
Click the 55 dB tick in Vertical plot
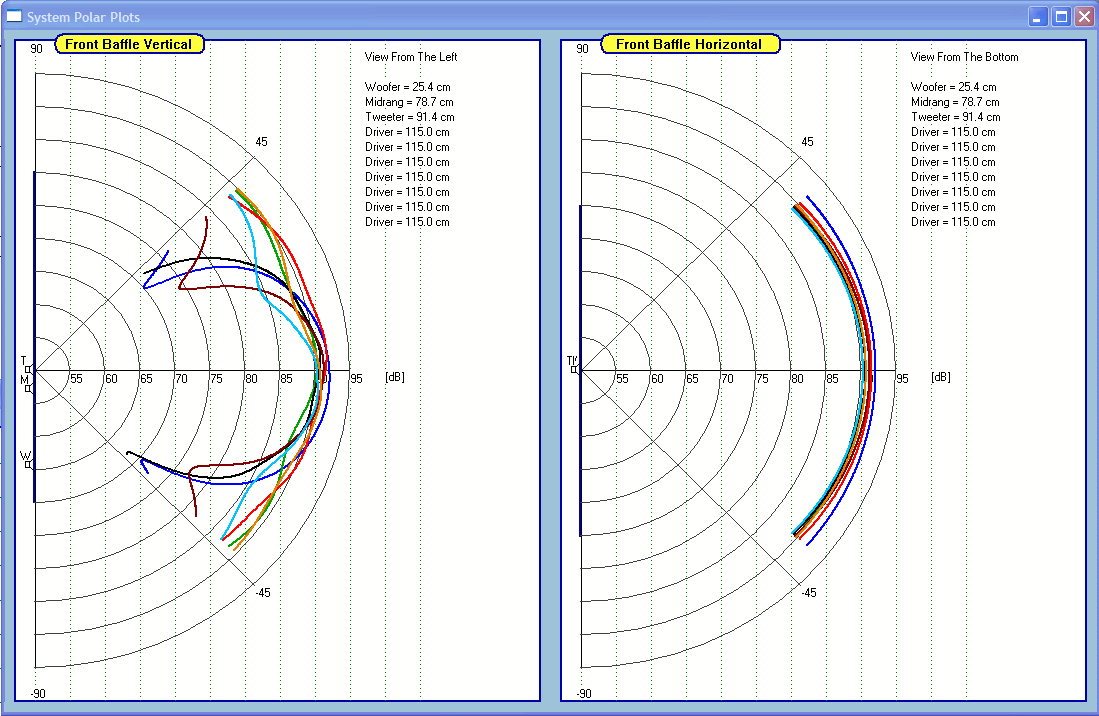click(76, 379)
